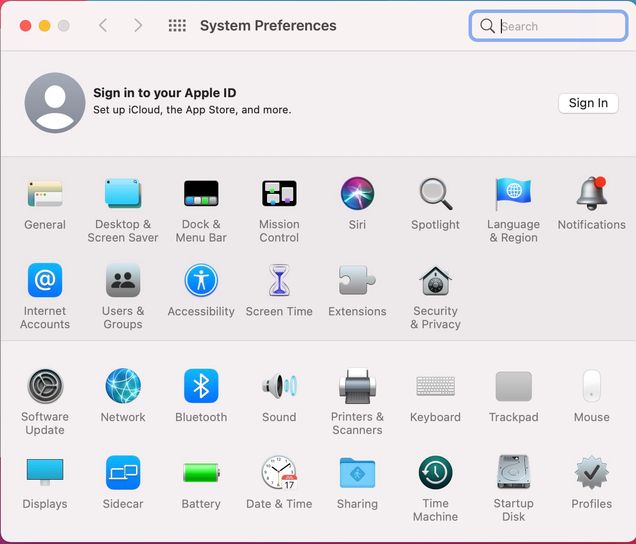Image resolution: width=636 pixels, height=544 pixels.
Task: Click the search magnifying glass icon
Action: click(x=487, y=26)
